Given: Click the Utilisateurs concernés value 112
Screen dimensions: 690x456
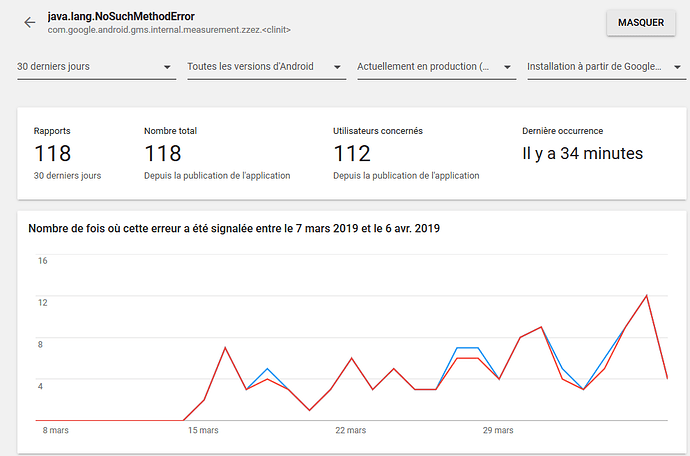Looking at the screenshot, I should pyautogui.click(x=352, y=153).
